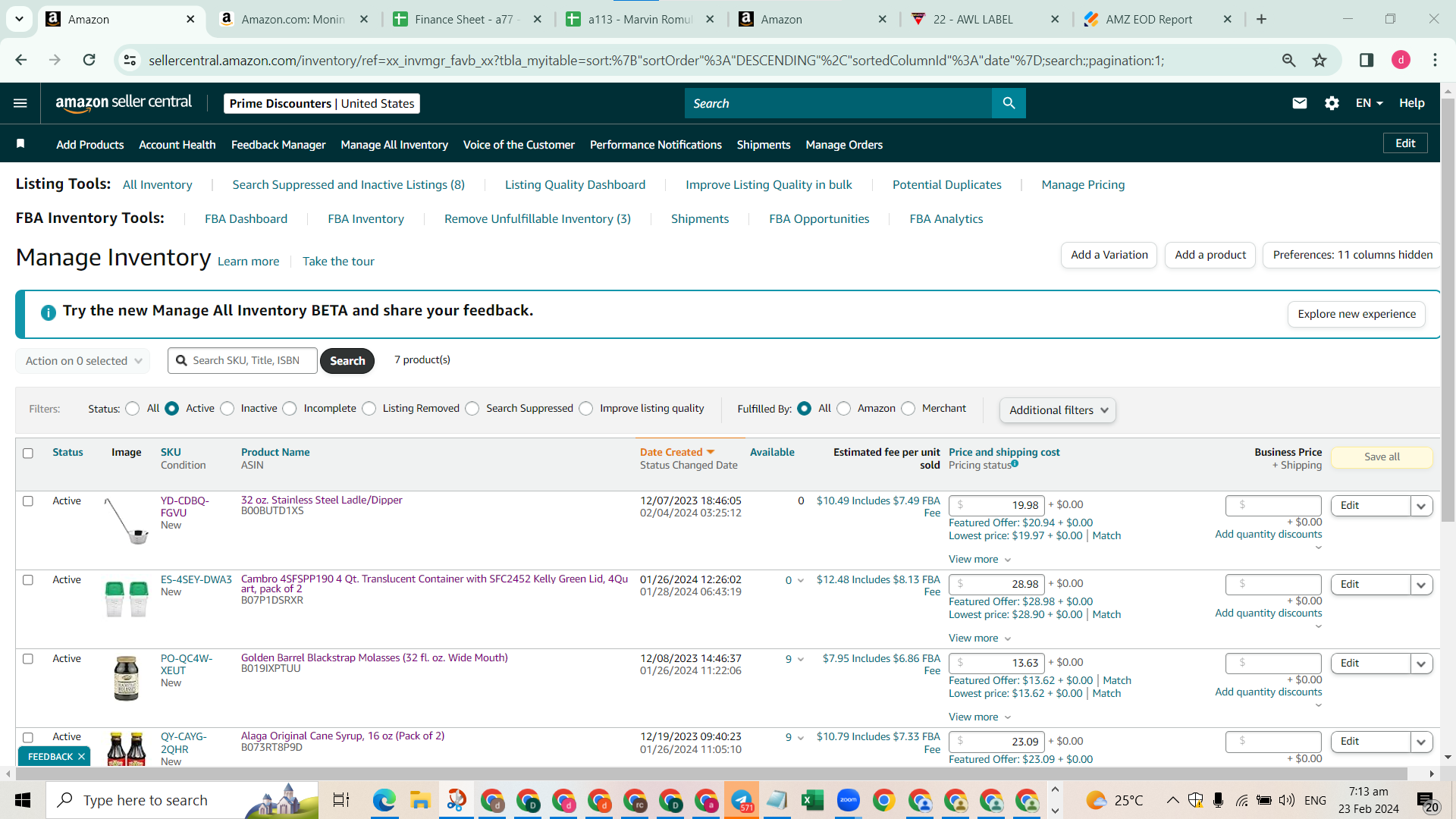Open the notification center icon
Viewport: 1456px width, 819px height.
coord(1427,801)
